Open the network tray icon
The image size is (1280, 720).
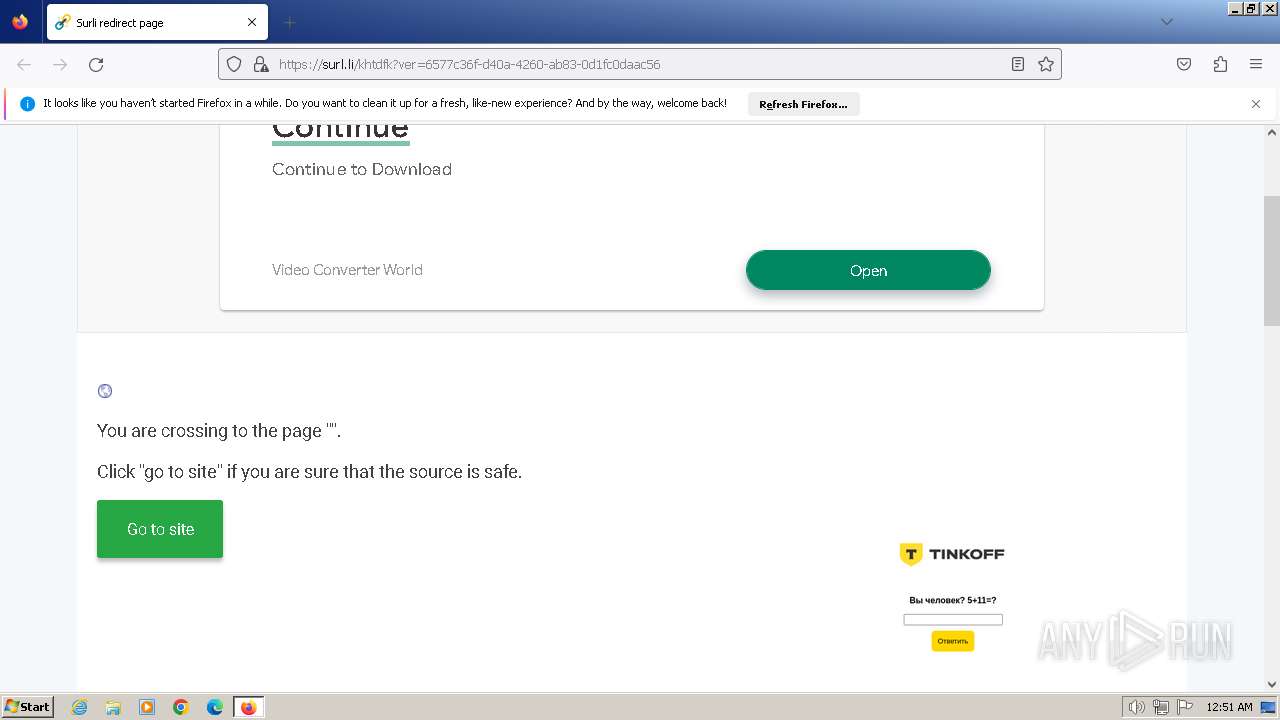pyautogui.click(x=1161, y=707)
